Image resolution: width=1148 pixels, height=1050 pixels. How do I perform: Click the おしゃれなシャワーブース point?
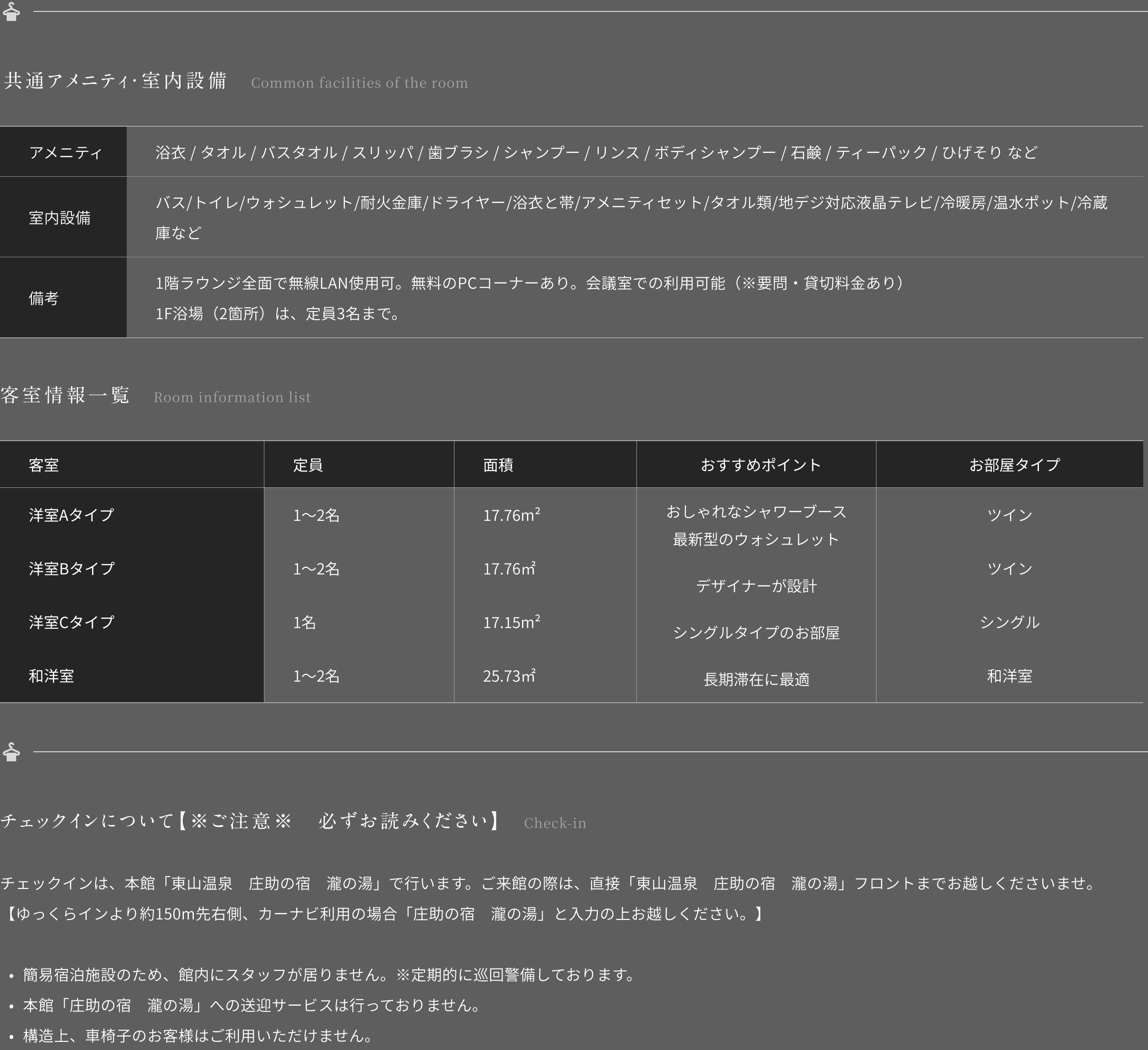click(x=756, y=511)
